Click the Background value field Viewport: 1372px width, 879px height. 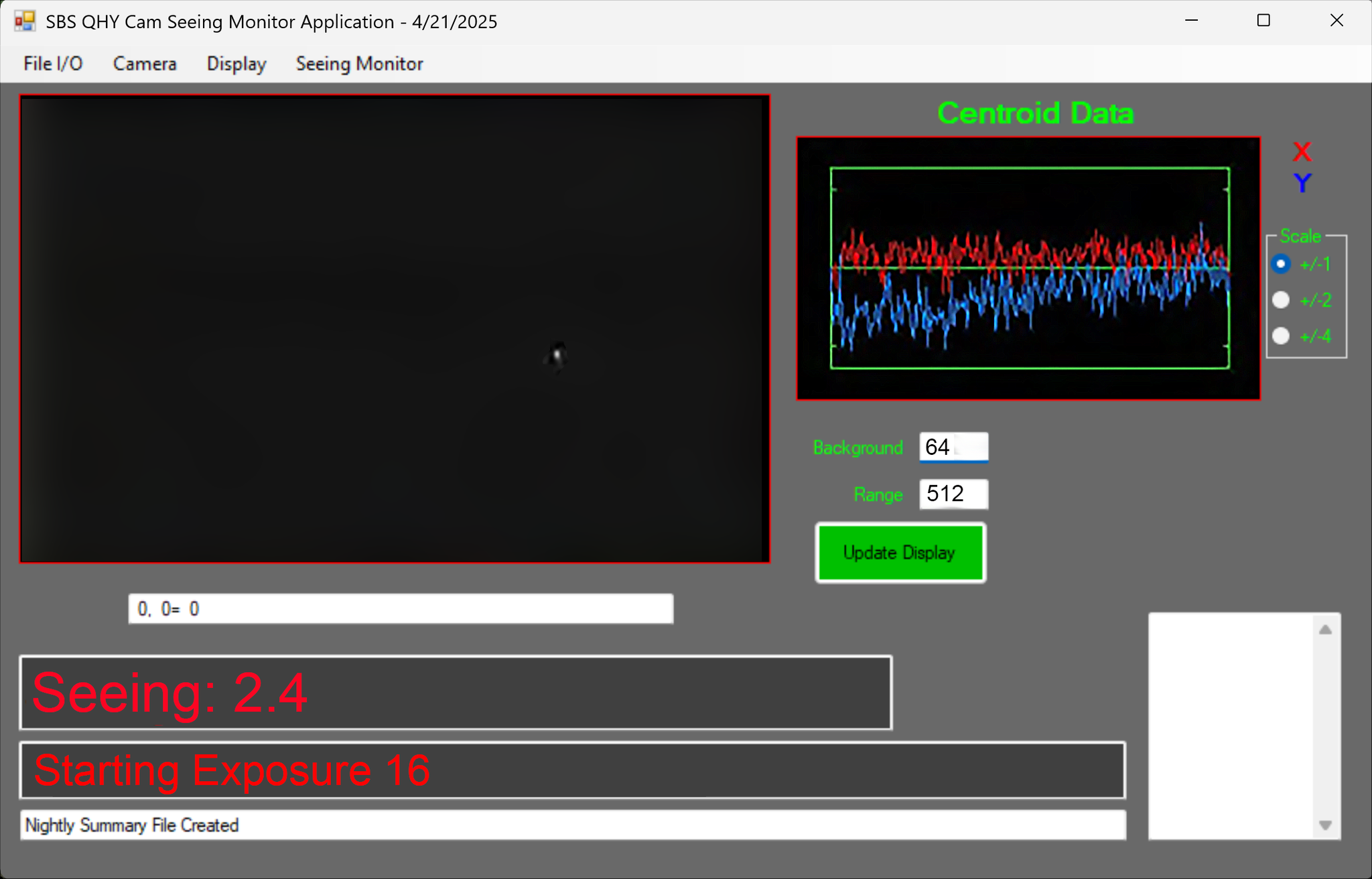point(954,447)
